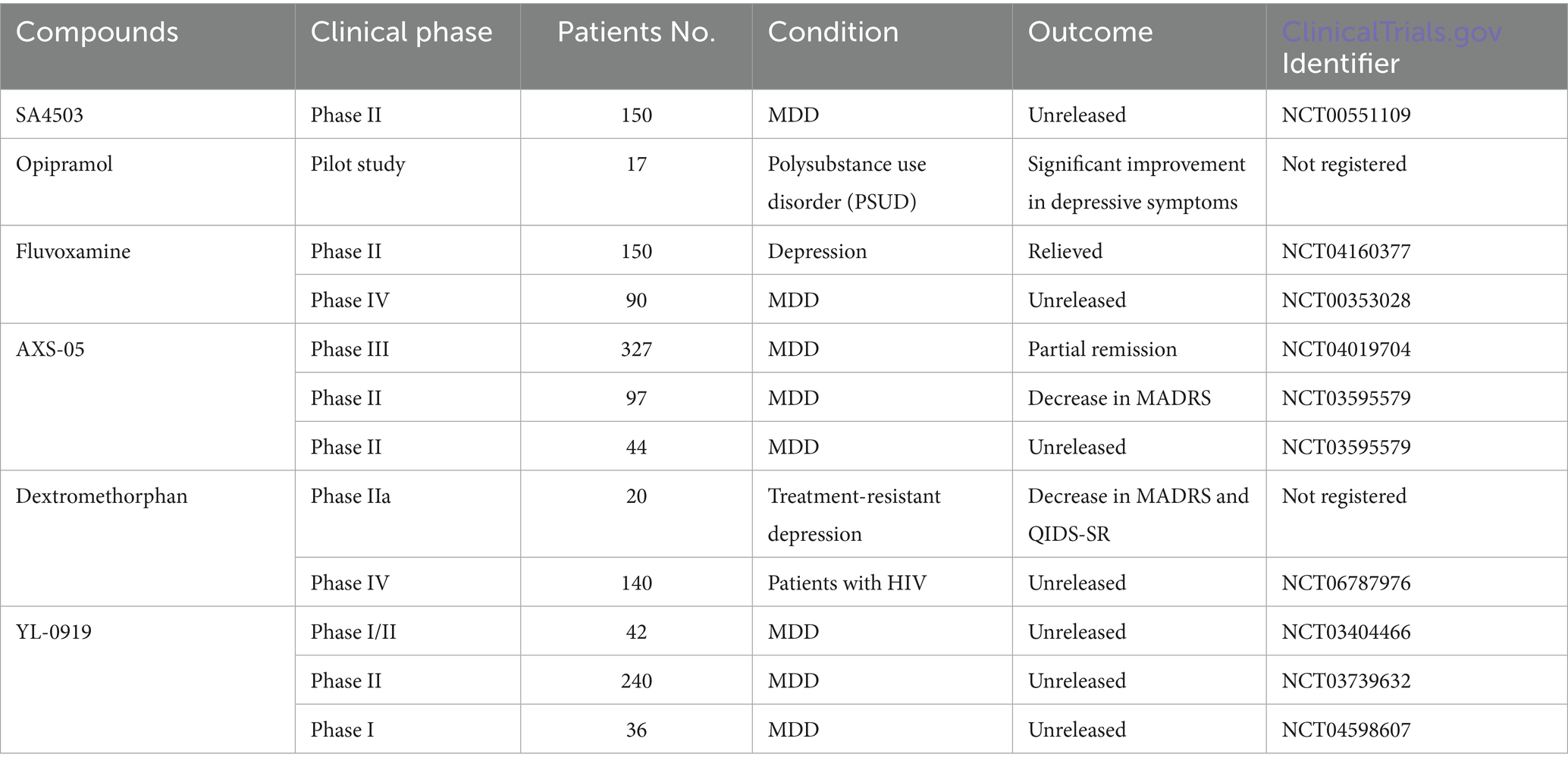This screenshot has height=767, width=1568.
Task: Select the Outcome column header
Action: pos(1090,32)
